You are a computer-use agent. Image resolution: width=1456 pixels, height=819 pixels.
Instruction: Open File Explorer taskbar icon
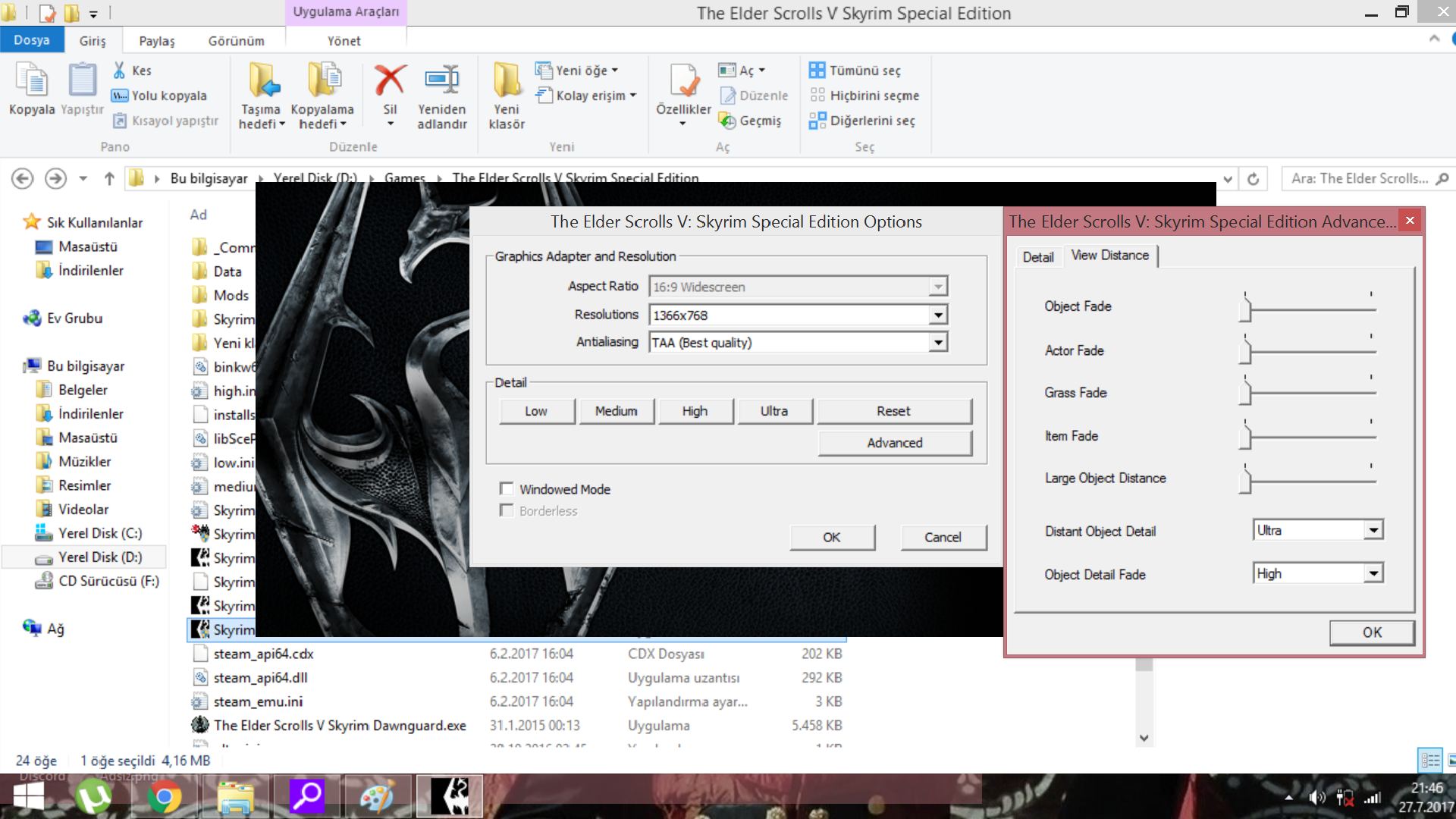point(236,796)
